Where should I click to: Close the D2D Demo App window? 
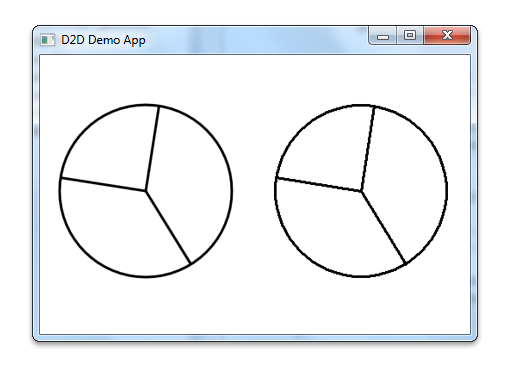(447, 35)
